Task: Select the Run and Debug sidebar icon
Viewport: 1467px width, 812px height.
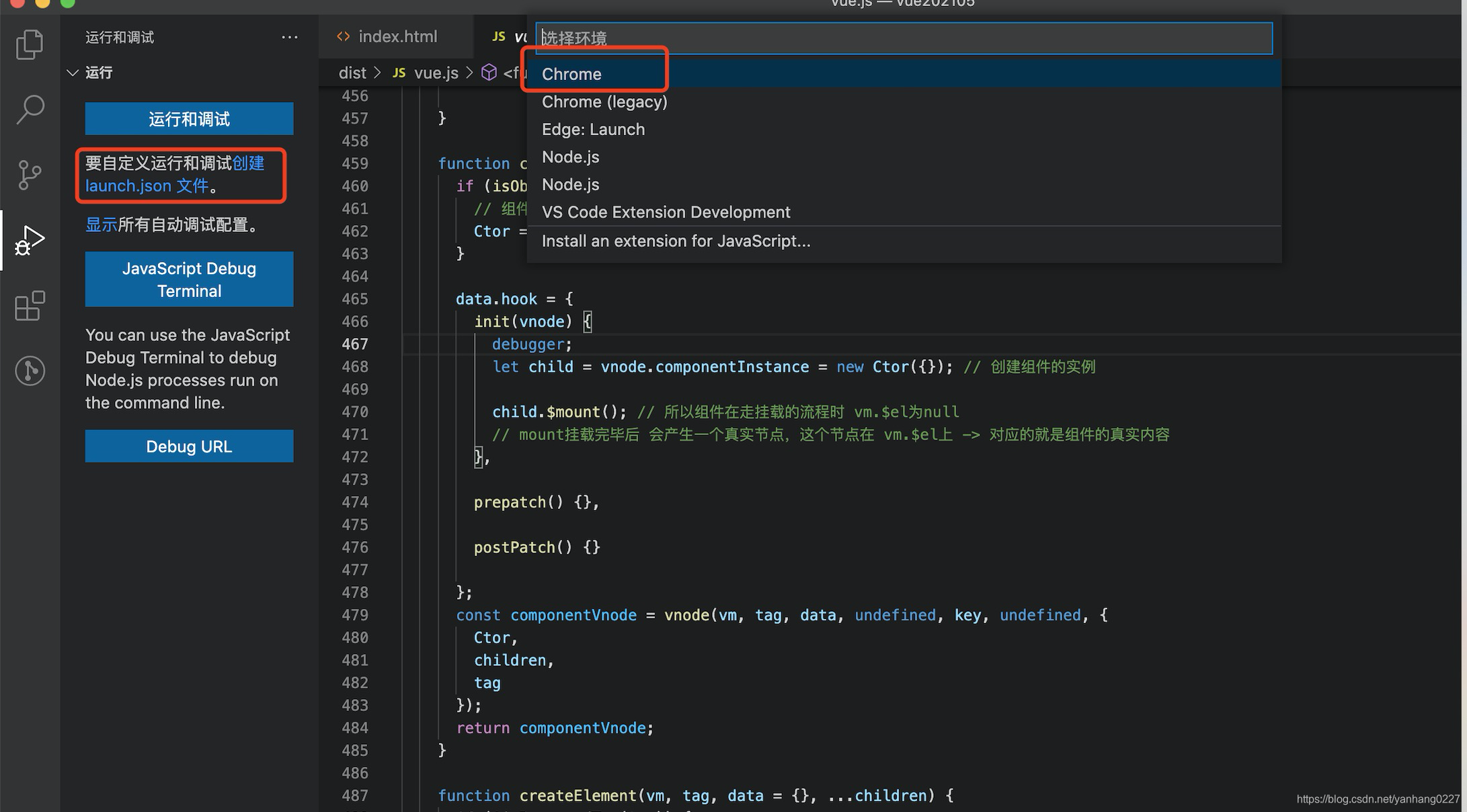Action: pos(30,239)
